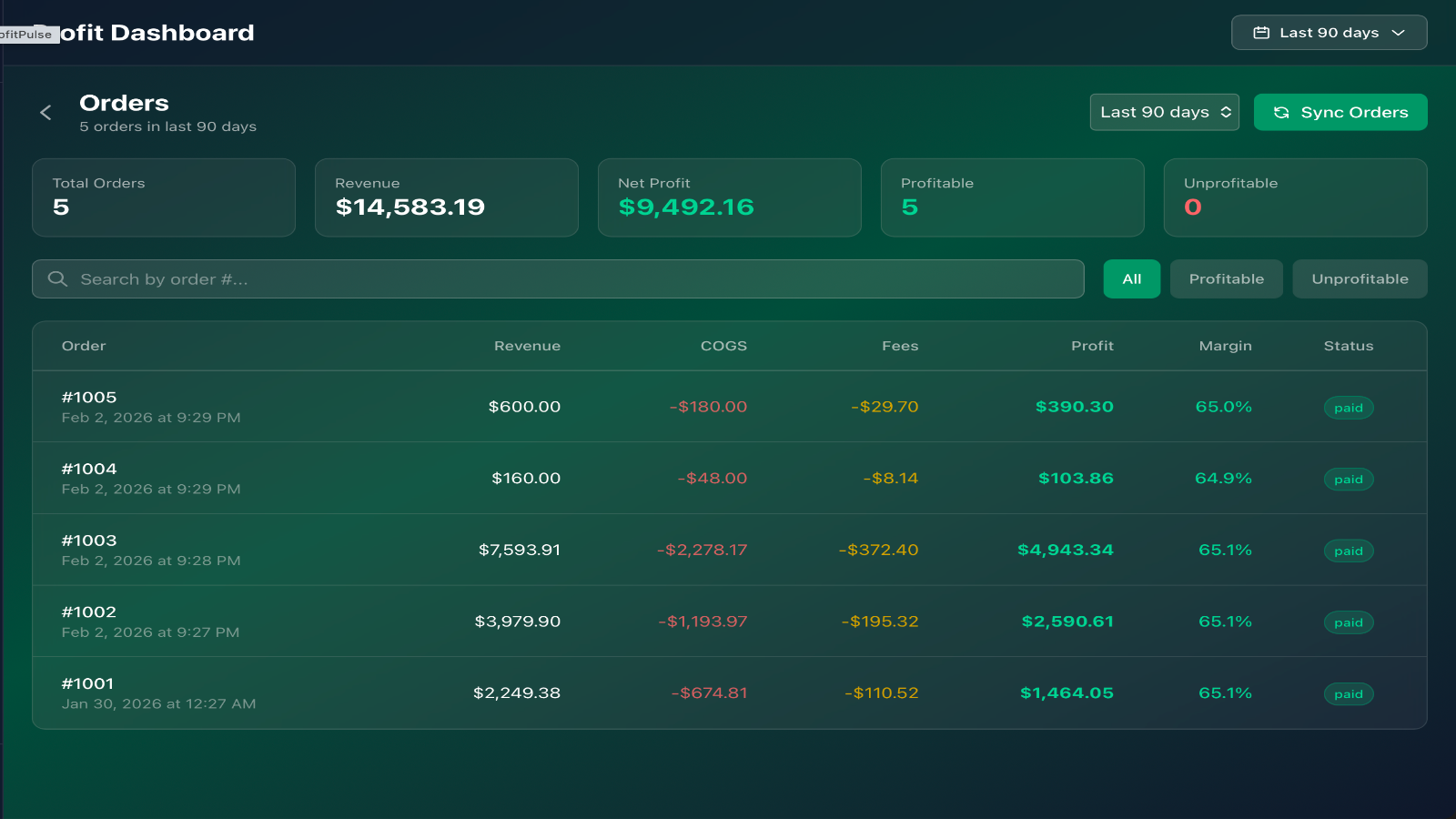Viewport: 1456px width, 819px height.
Task: Open order #1002
Action: click(730, 622)
